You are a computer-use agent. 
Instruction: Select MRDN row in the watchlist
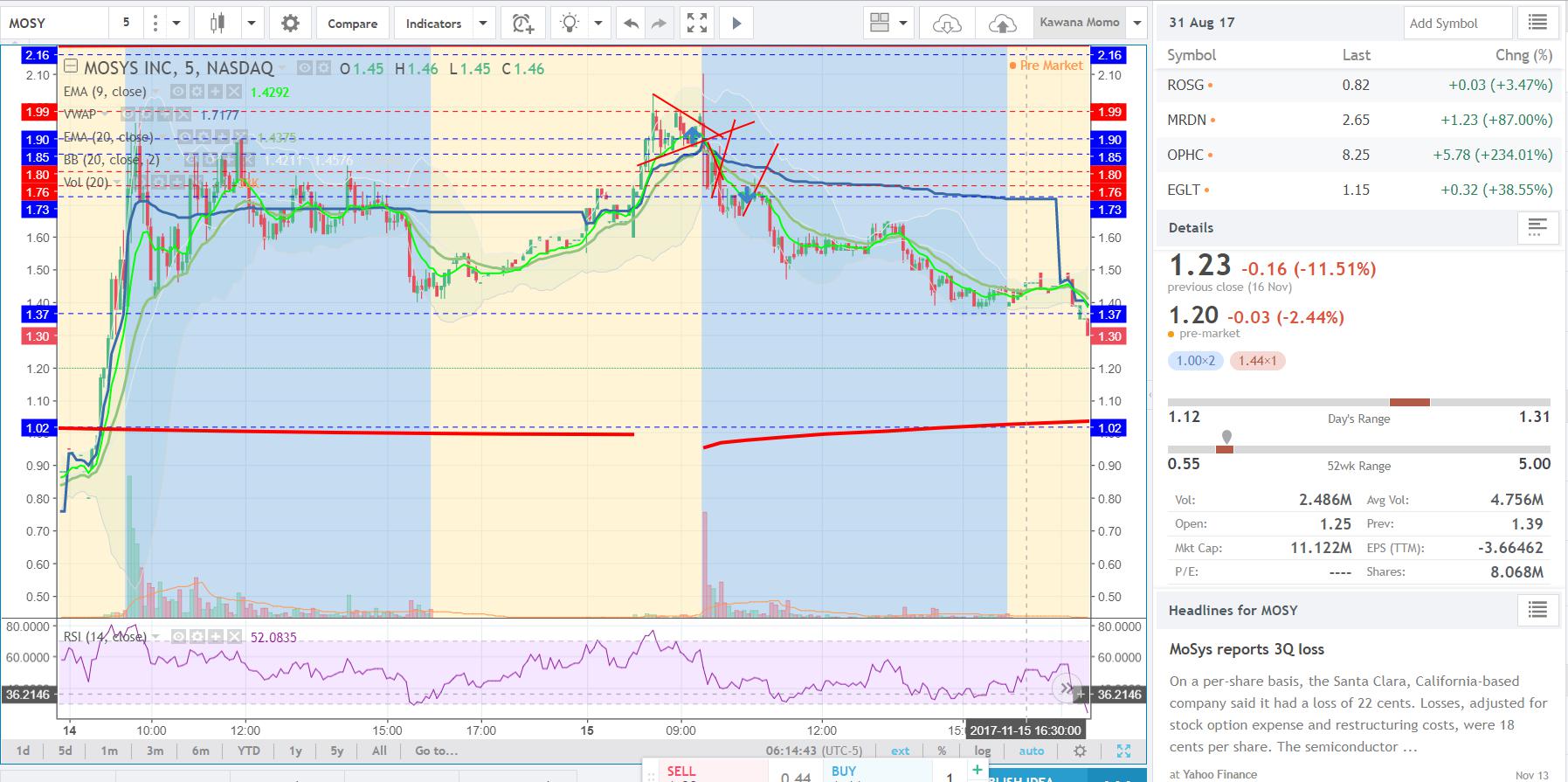pos(1359,120)
